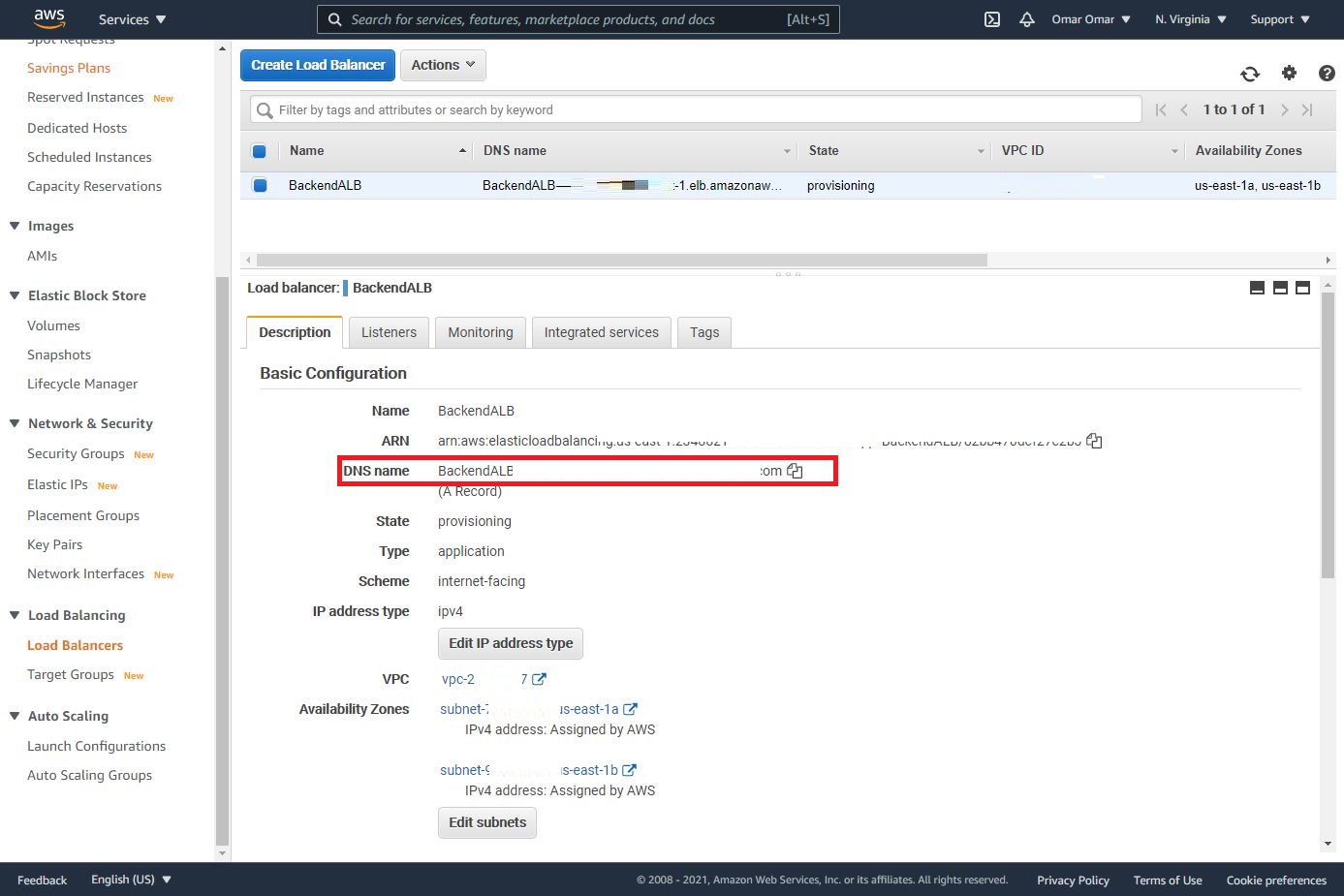Go to last page of results
This screenshot has width=1344, height=896.
coord(1307,109)
